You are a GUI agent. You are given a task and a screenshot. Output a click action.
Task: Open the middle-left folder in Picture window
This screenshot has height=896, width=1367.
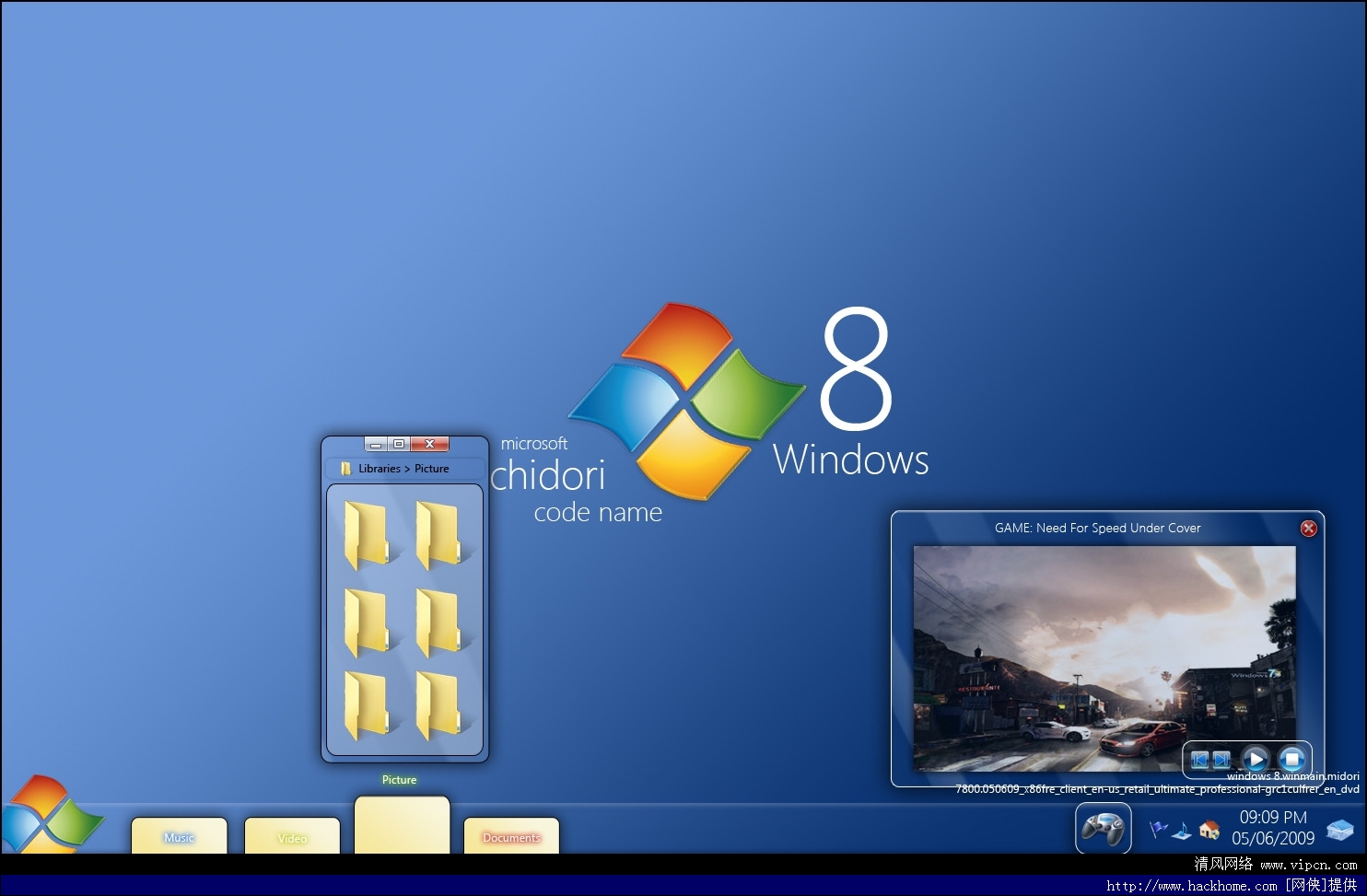367,623
